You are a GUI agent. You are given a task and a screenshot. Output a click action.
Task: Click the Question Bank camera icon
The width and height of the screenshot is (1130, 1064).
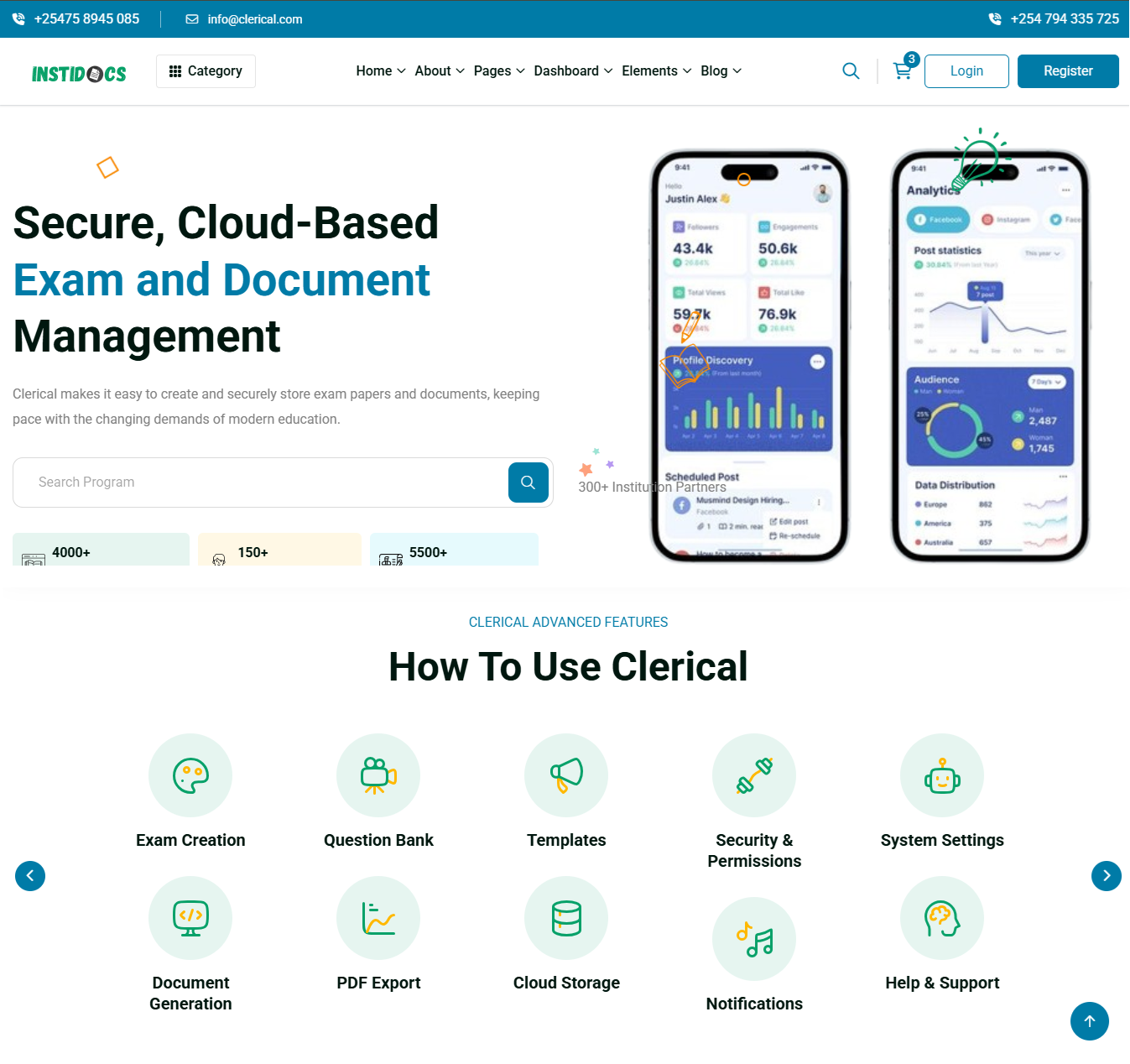(378, 775)
